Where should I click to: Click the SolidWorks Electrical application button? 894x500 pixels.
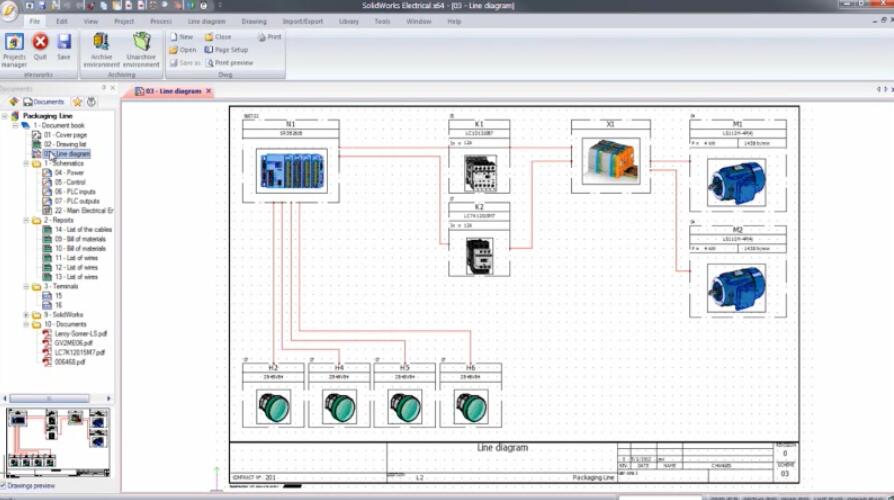pyautogui.click(x=9, y=10)
